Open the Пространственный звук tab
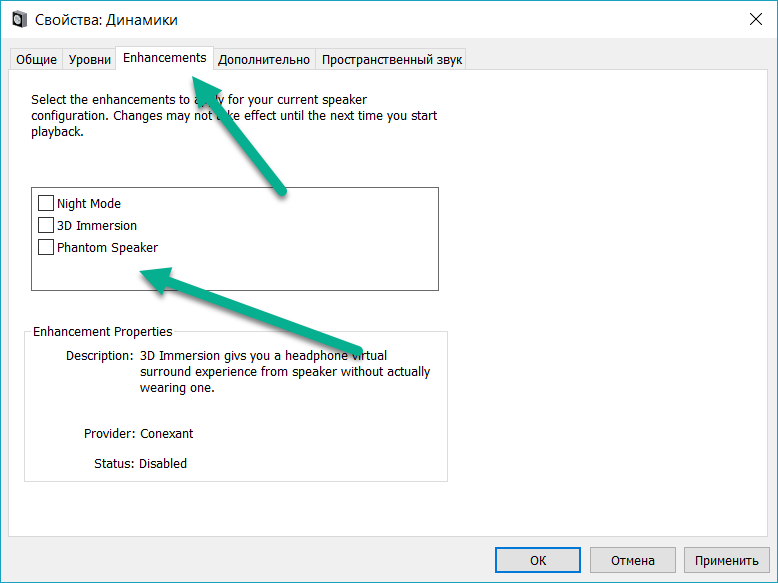 (x=391, y=60)
